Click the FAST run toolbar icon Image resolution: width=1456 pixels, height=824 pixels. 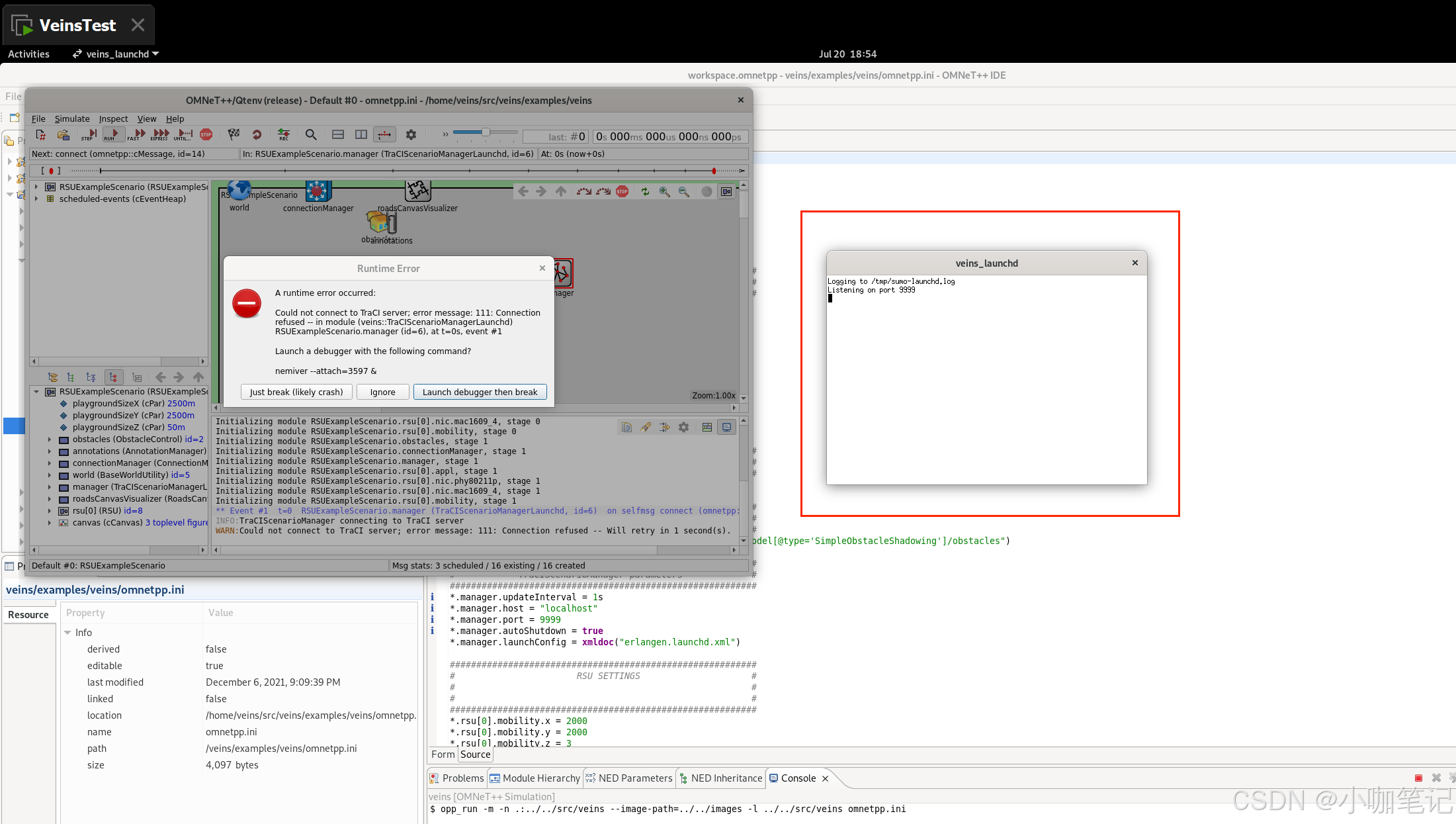(x=136, y=134)
